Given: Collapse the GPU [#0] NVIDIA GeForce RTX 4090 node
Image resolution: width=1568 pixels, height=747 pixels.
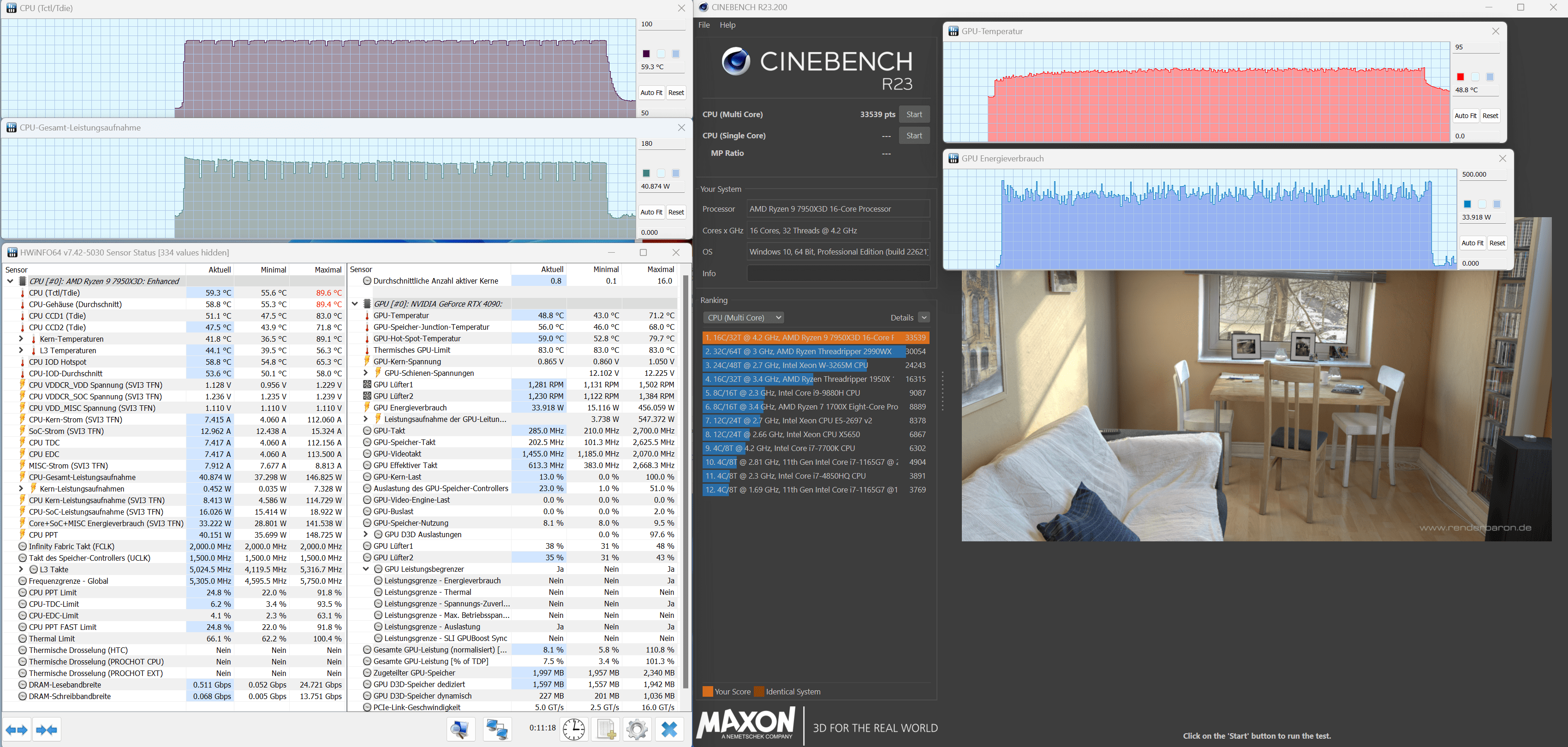Looking at the screenshot, I should [355, 304].
